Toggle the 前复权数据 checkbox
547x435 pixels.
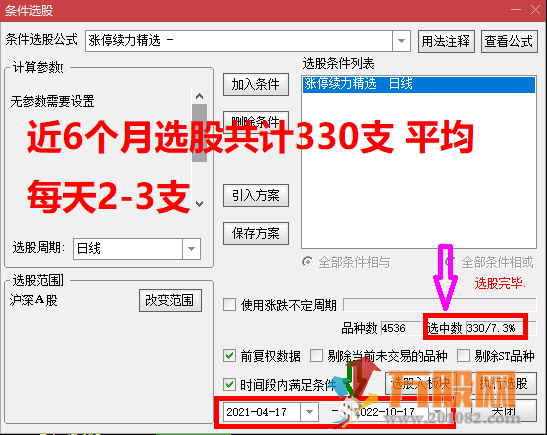point(229,356)
